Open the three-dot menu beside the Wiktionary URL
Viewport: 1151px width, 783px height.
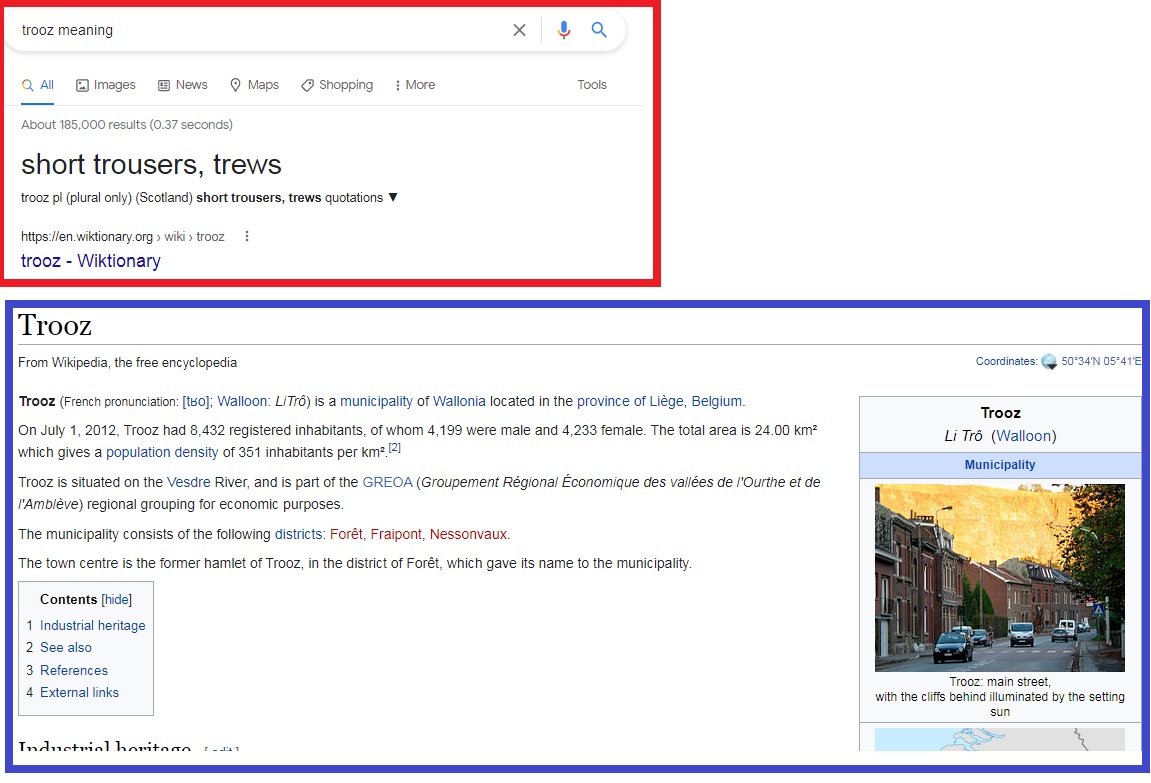(x=247, y=236)
